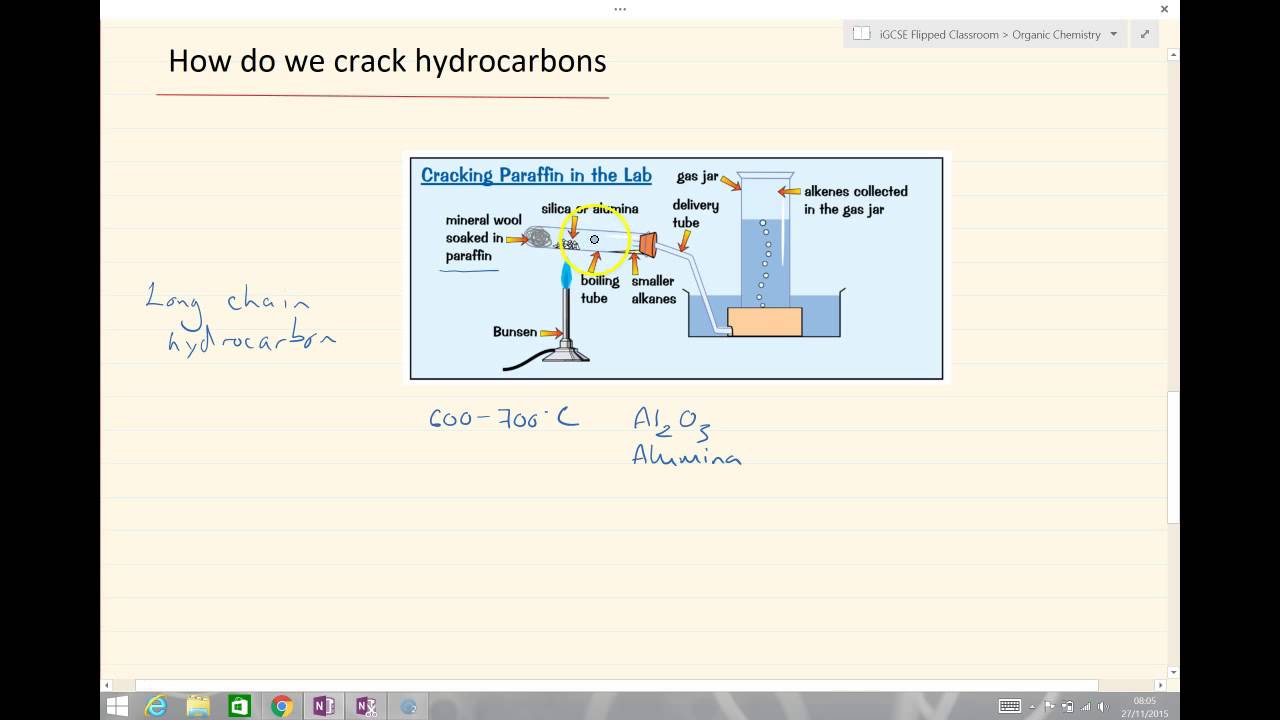Click the handwritten '600-700 C' note

pos(503,419)
